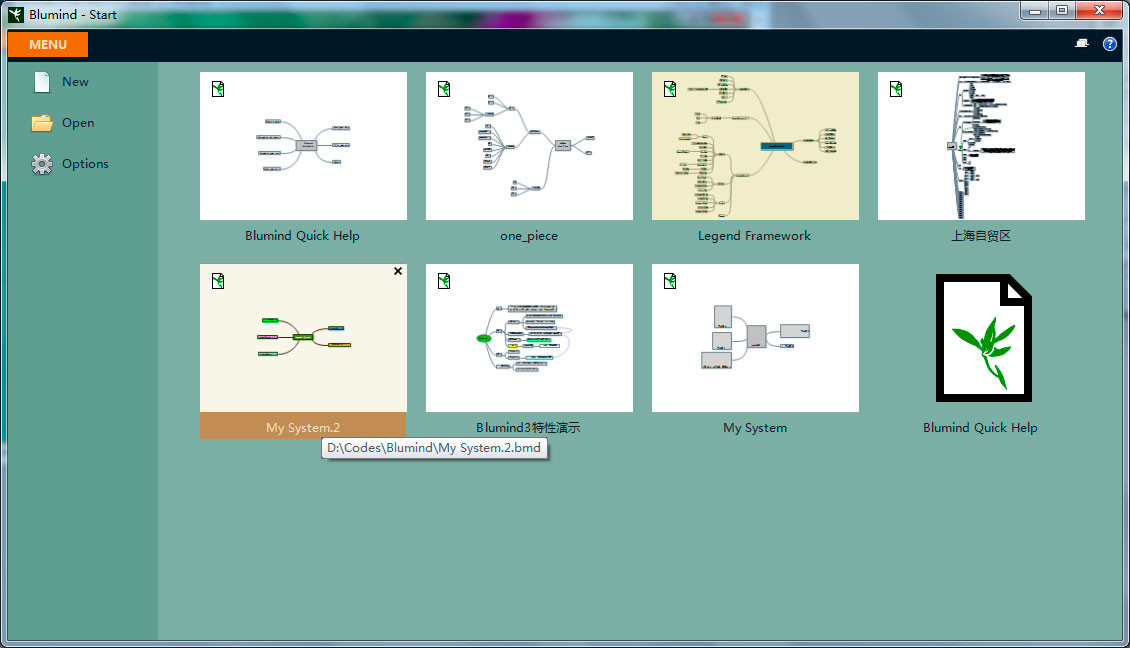Remove My System.2 using its X button
The height and width of the screenshot is (648, 1130).
point(398,271)
